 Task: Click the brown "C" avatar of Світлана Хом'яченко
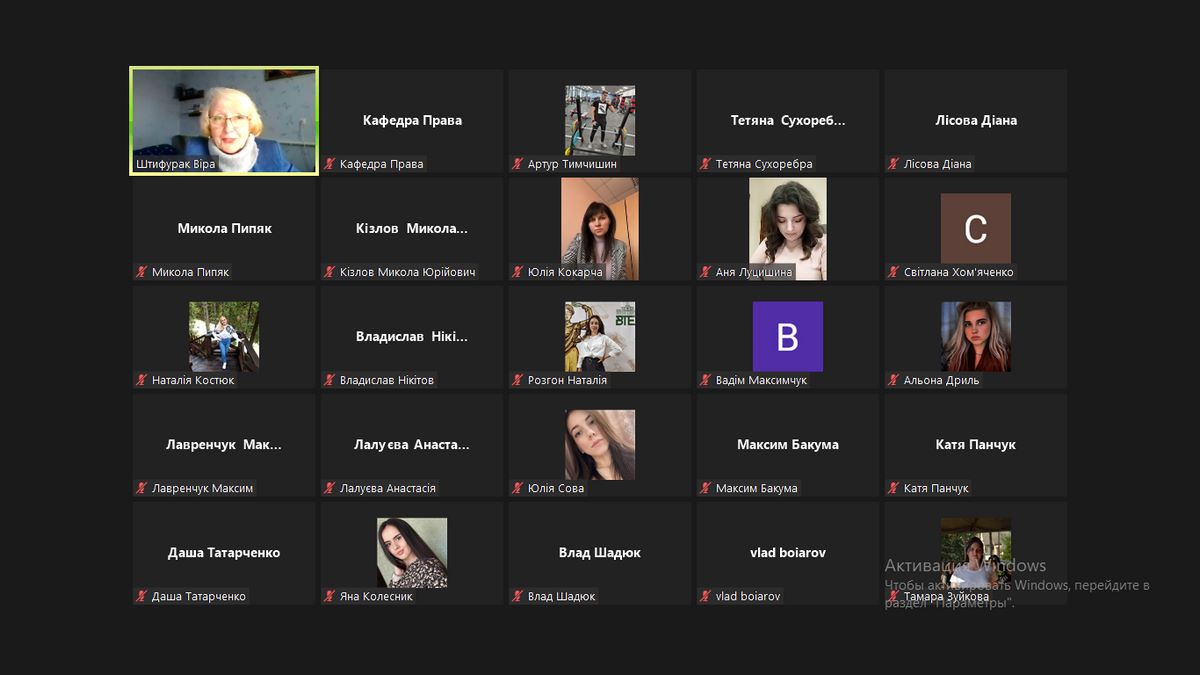pyautogui.click(x=975, y=228)
